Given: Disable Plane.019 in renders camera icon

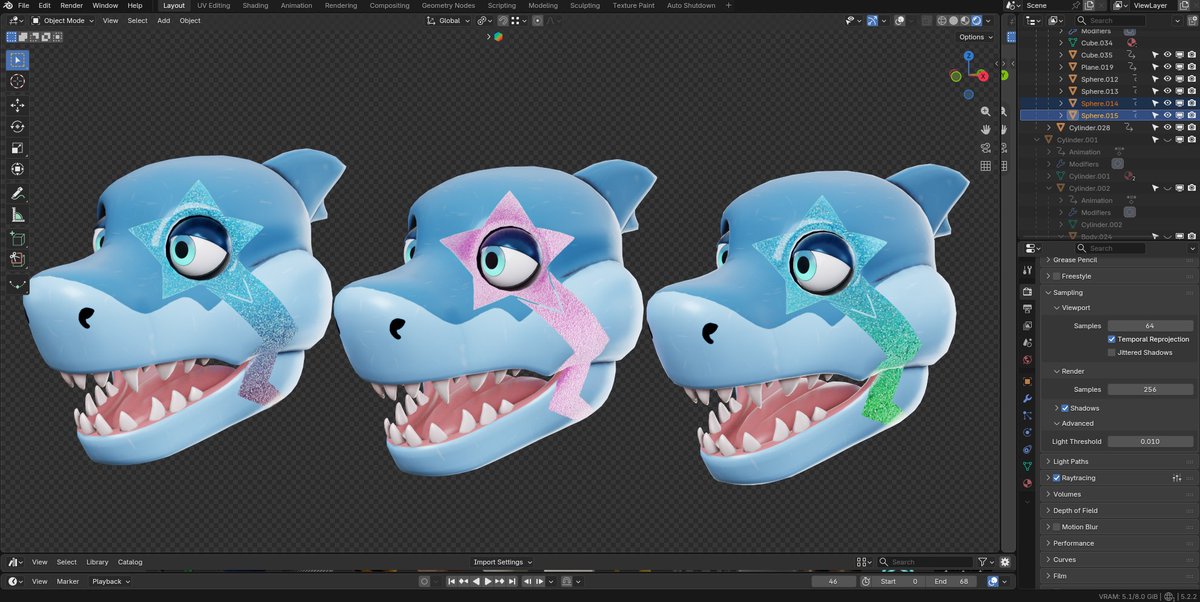Looking at the screenshot, I should click(1191, 67).
